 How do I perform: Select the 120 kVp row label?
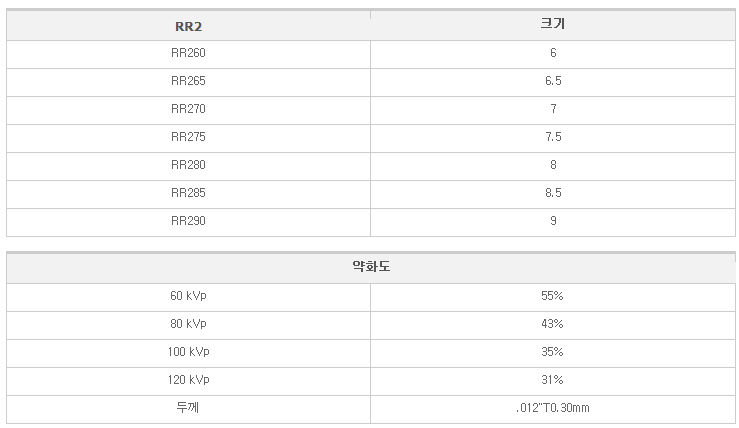tap(189, 379)
